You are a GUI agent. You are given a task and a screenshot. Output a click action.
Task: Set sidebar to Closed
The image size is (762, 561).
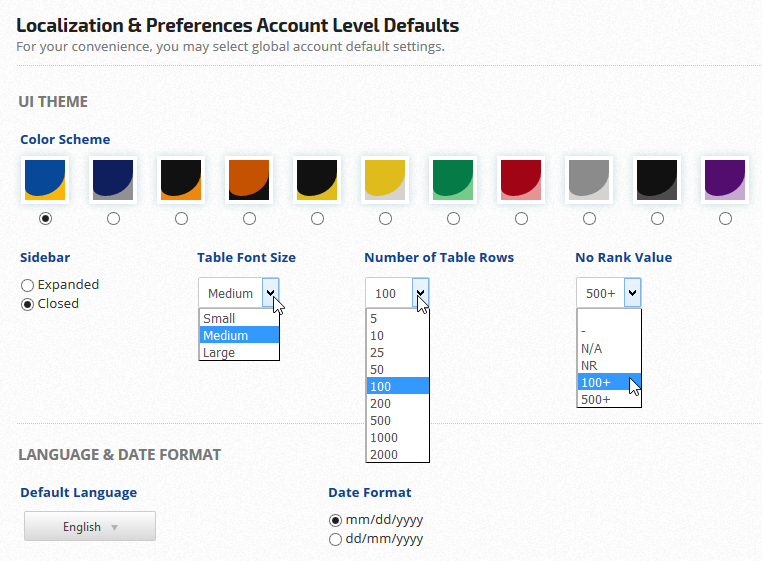point(28,304)
